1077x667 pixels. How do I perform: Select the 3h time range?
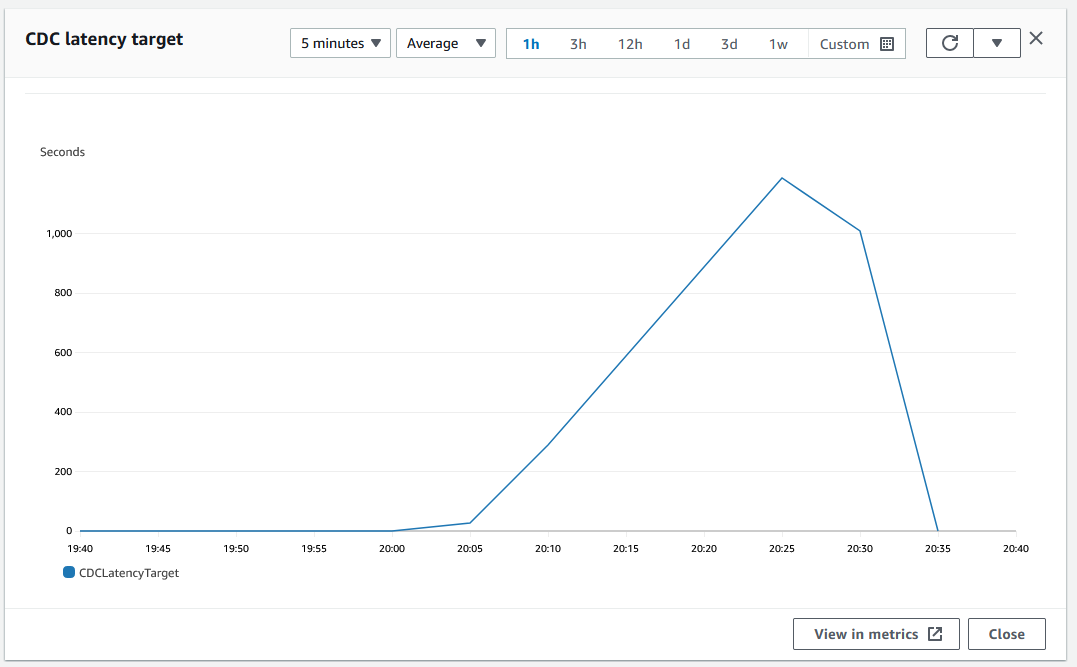(x=578, y=44)
